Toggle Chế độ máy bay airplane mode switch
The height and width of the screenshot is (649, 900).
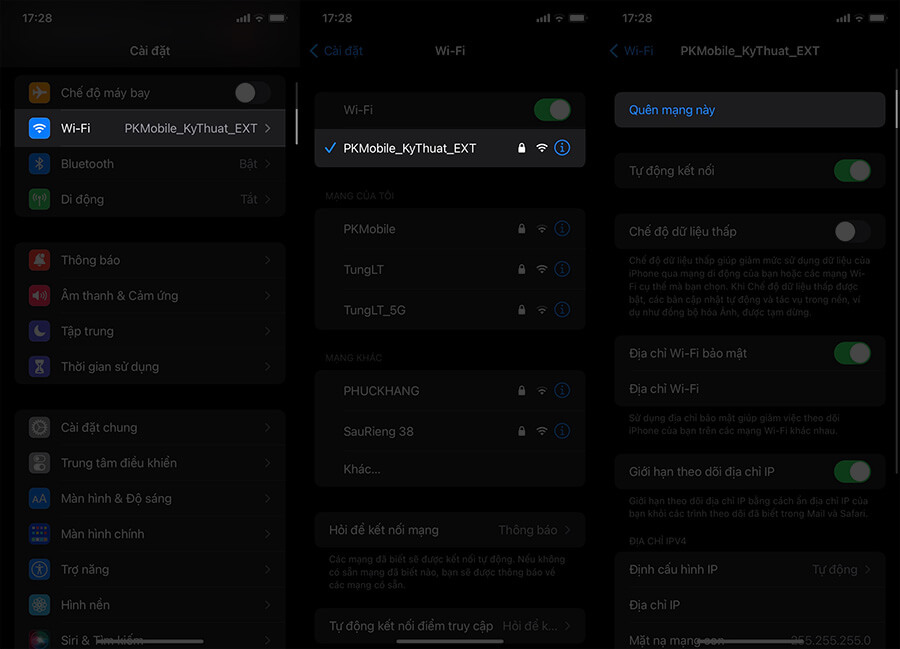[x=251, y=93]
